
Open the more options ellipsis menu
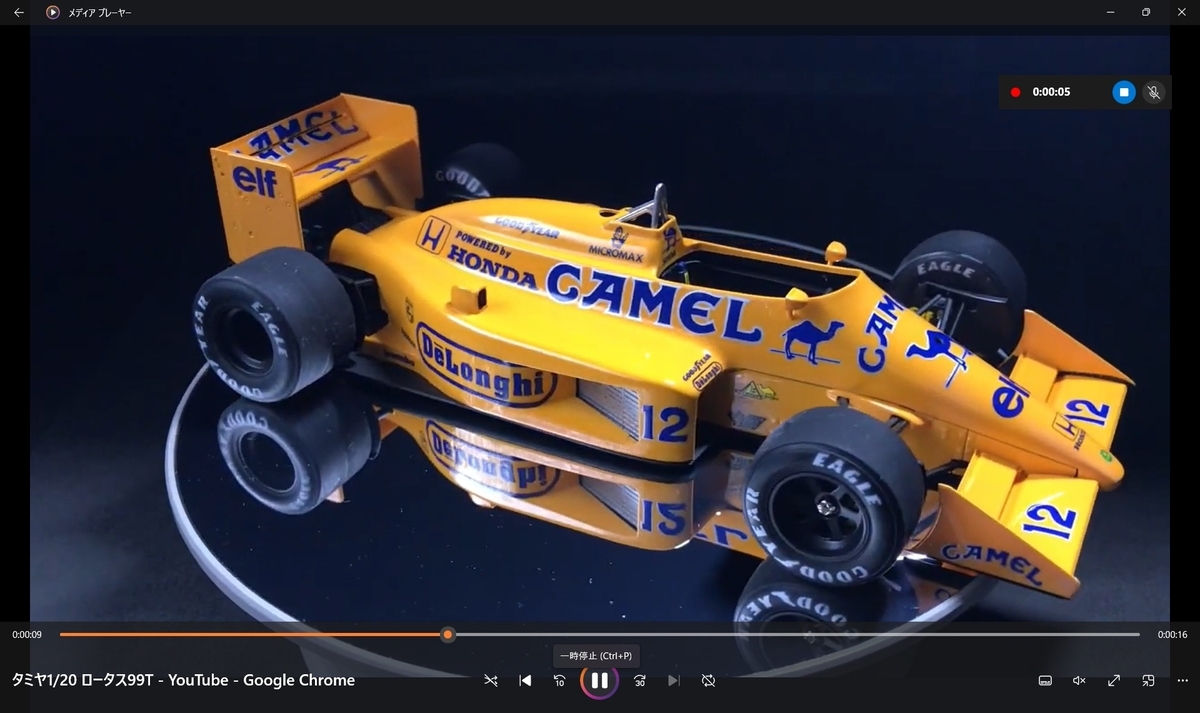point(1182,680)
